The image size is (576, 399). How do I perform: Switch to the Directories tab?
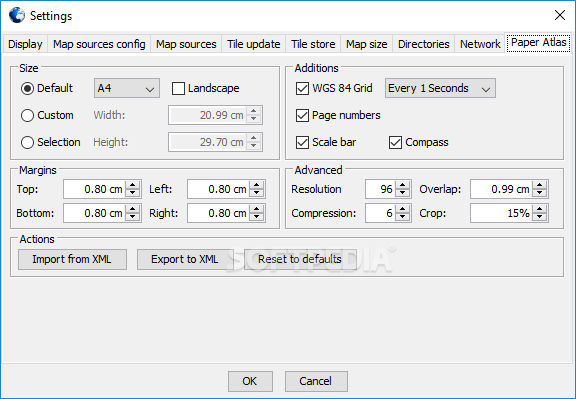[x=424, y=44]
